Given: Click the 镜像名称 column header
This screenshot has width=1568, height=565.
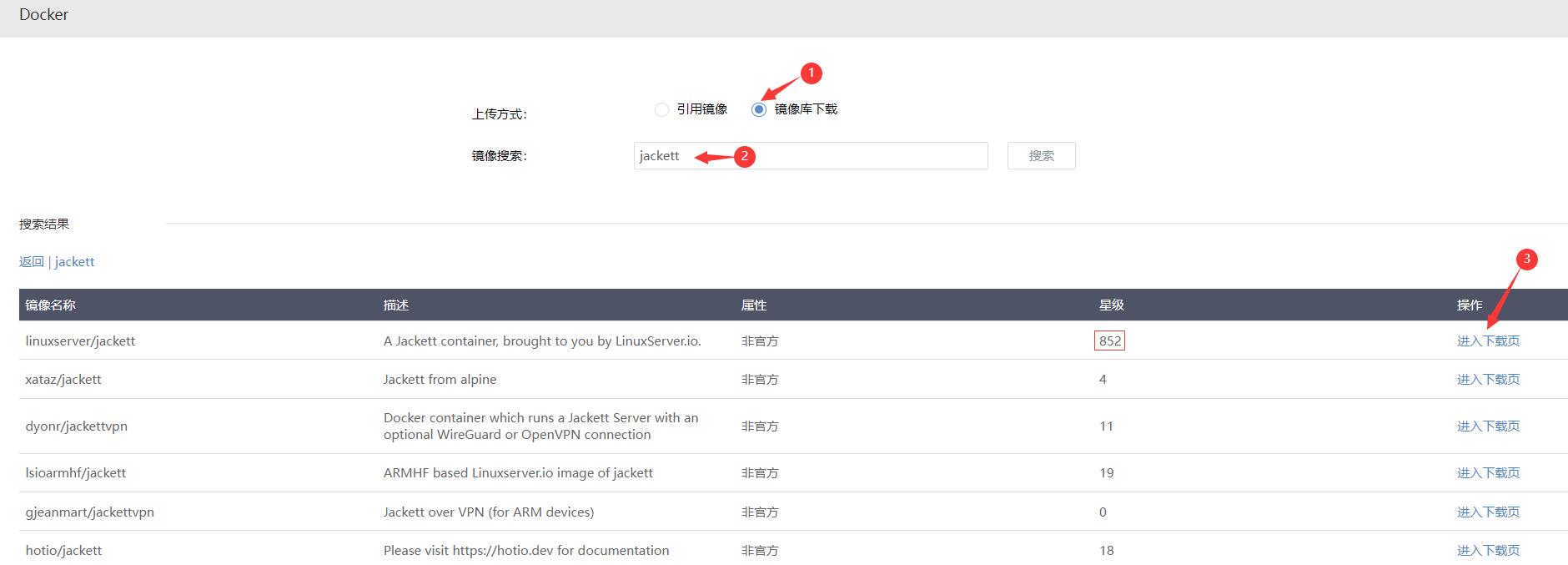Looking at the screenshot, I should click(x=50, y=305).
